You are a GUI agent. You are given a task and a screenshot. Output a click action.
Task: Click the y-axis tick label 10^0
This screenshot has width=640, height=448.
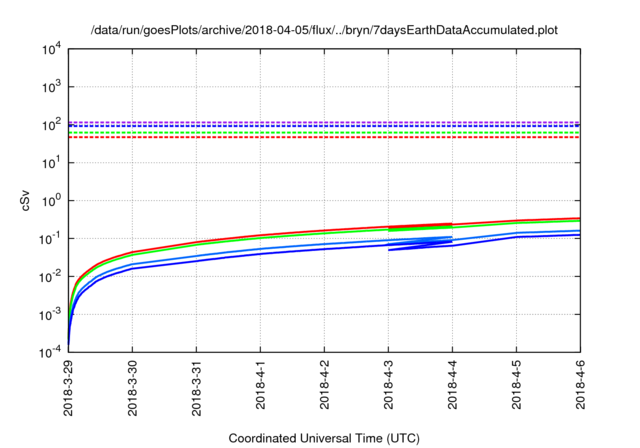pyautogui.click(x=52, y=201)
